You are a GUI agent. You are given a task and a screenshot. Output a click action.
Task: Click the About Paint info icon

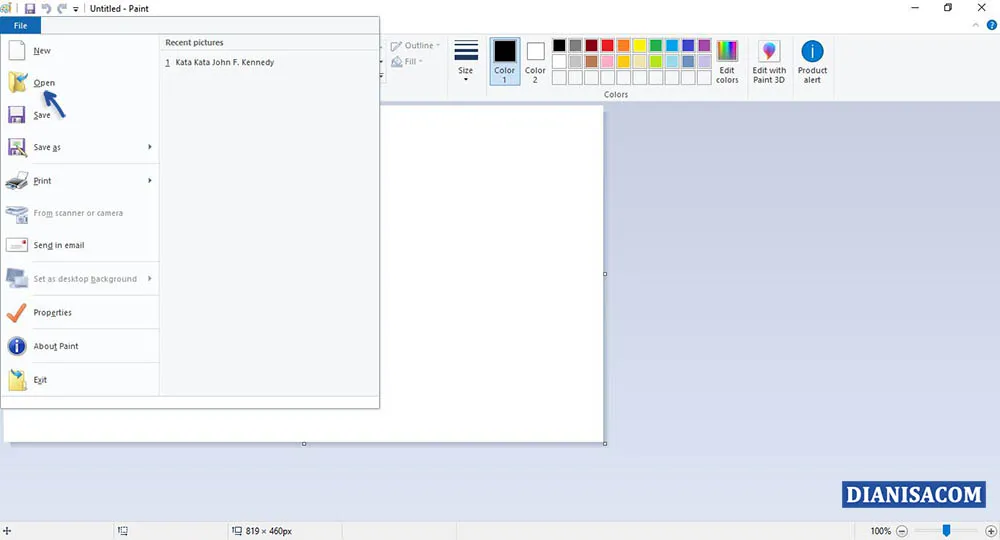[17, 346]
